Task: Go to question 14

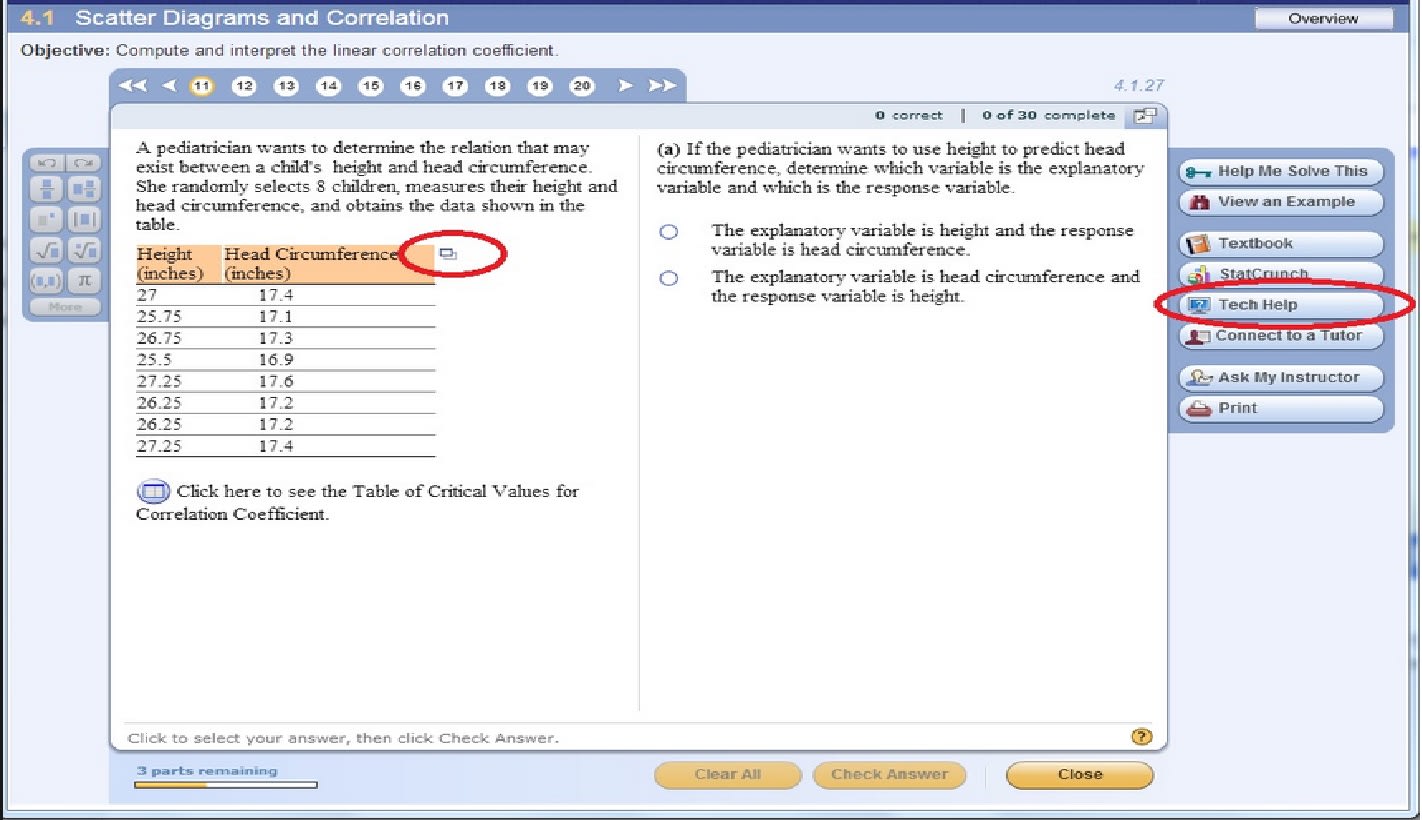Action: pyautogui.click(x=329, y=86)
